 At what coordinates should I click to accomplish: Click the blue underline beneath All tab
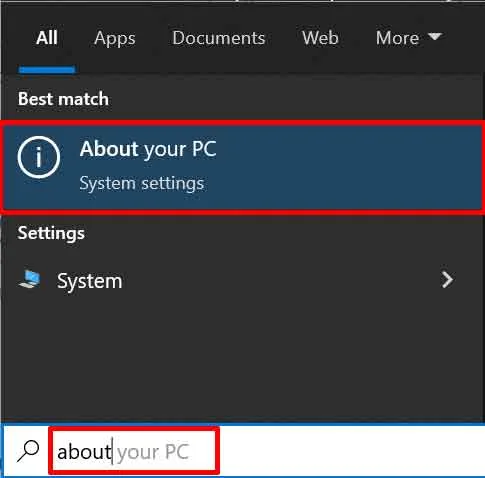click(x=47, y=69)
